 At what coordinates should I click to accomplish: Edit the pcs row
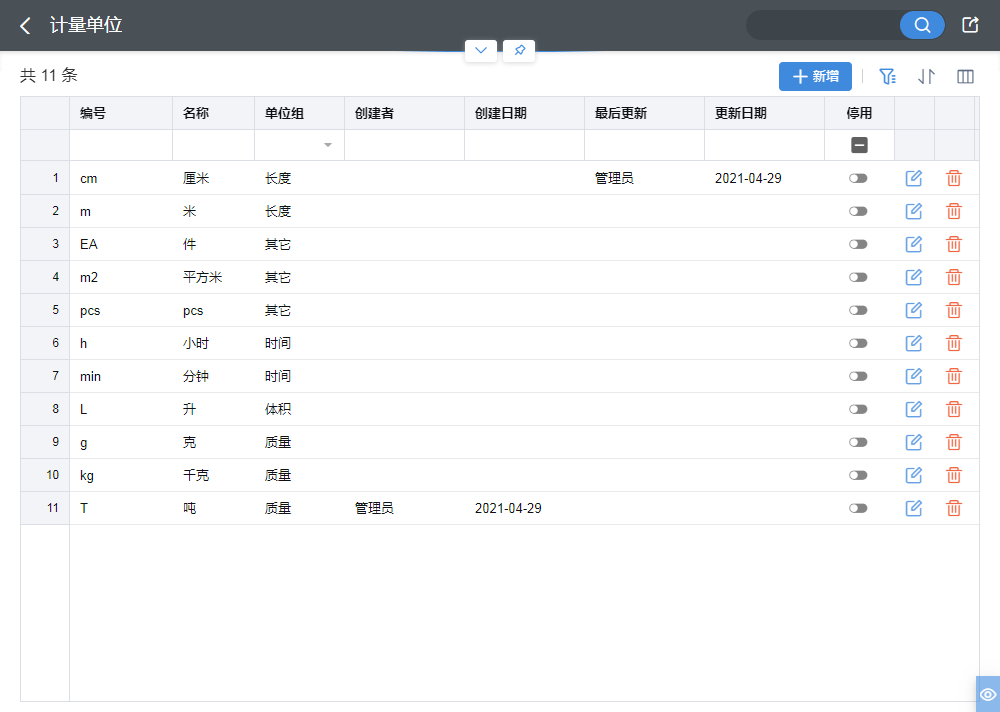coord(914,310)
